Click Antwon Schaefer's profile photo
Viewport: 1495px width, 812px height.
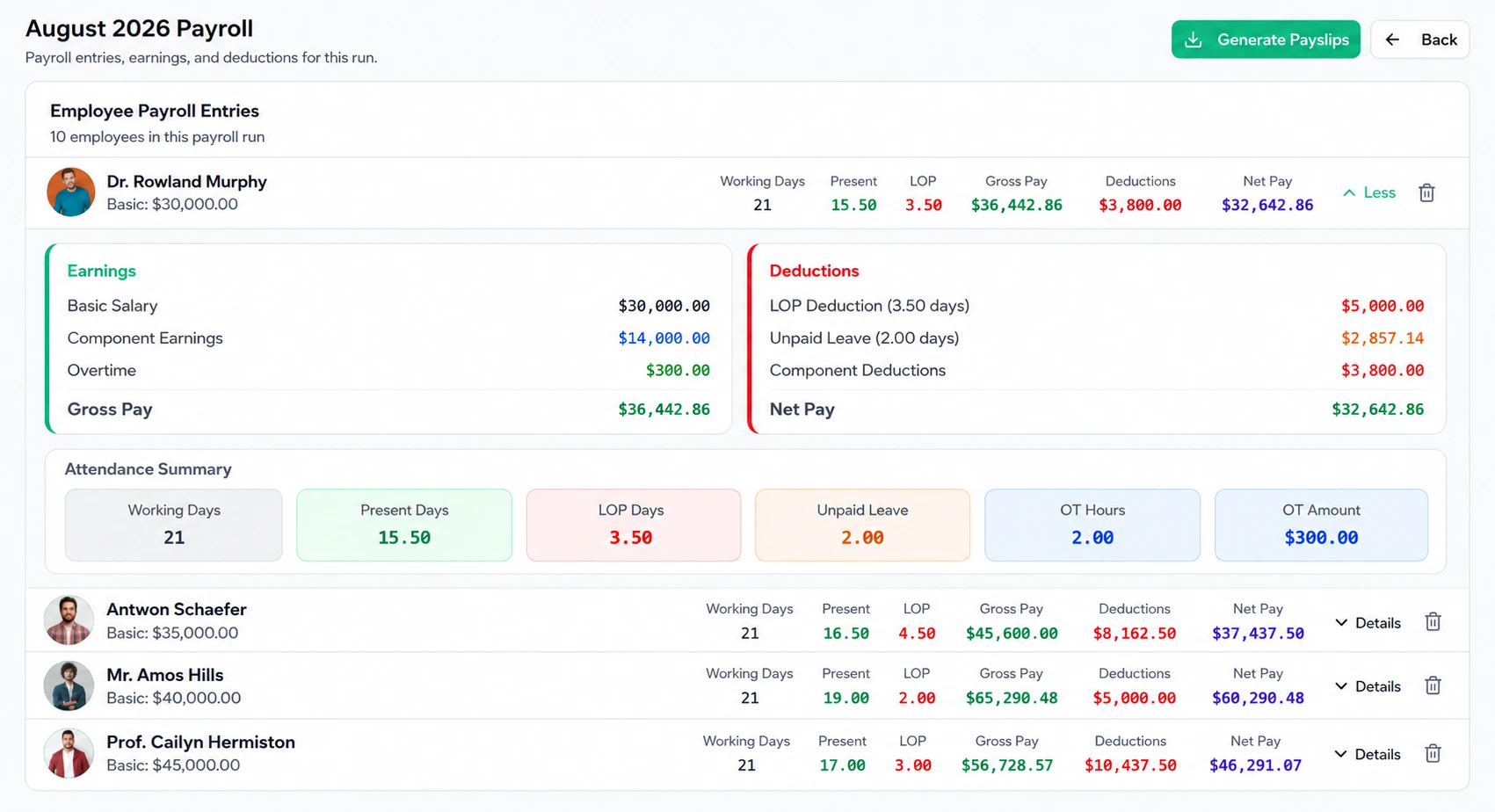[69, 620]
